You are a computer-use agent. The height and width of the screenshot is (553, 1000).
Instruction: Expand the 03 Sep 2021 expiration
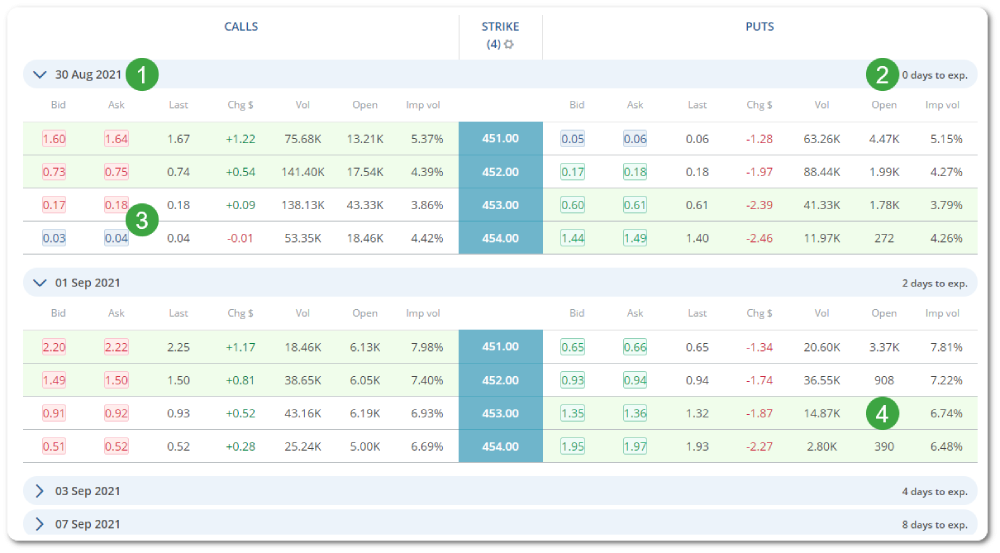(x=40, y=491)
